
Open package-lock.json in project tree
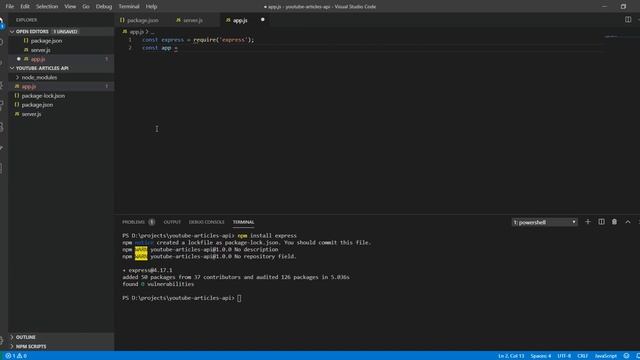click(43, 96)
